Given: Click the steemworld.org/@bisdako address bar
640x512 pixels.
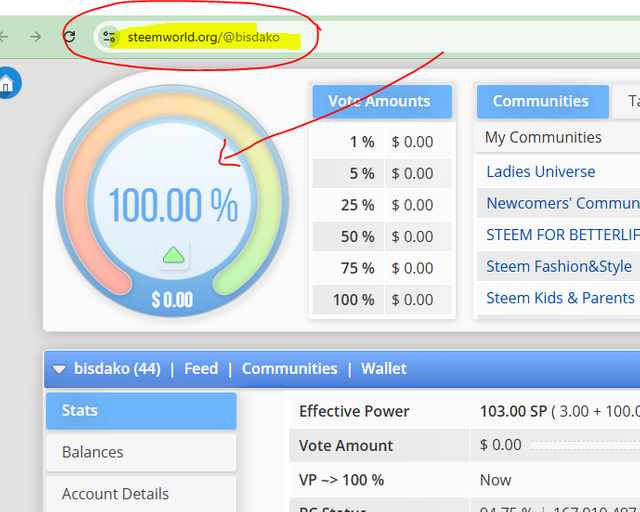Looking at the screenshot, I should [x=203, y=37].
